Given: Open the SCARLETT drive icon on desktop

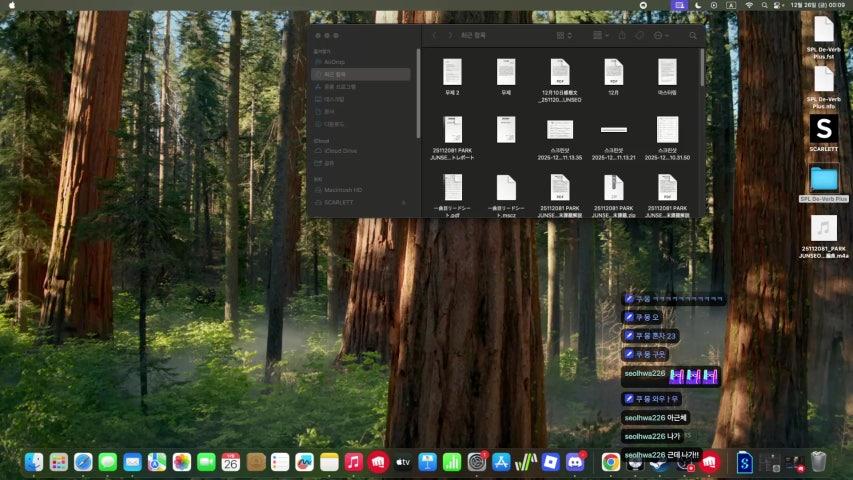Looking at the screenshot, I should (823, 129).
